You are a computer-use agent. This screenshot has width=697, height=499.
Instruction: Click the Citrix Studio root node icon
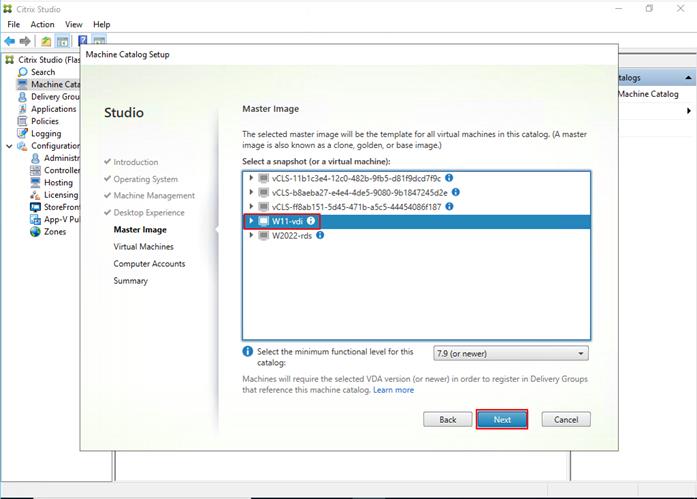click(x=10, y=60)
